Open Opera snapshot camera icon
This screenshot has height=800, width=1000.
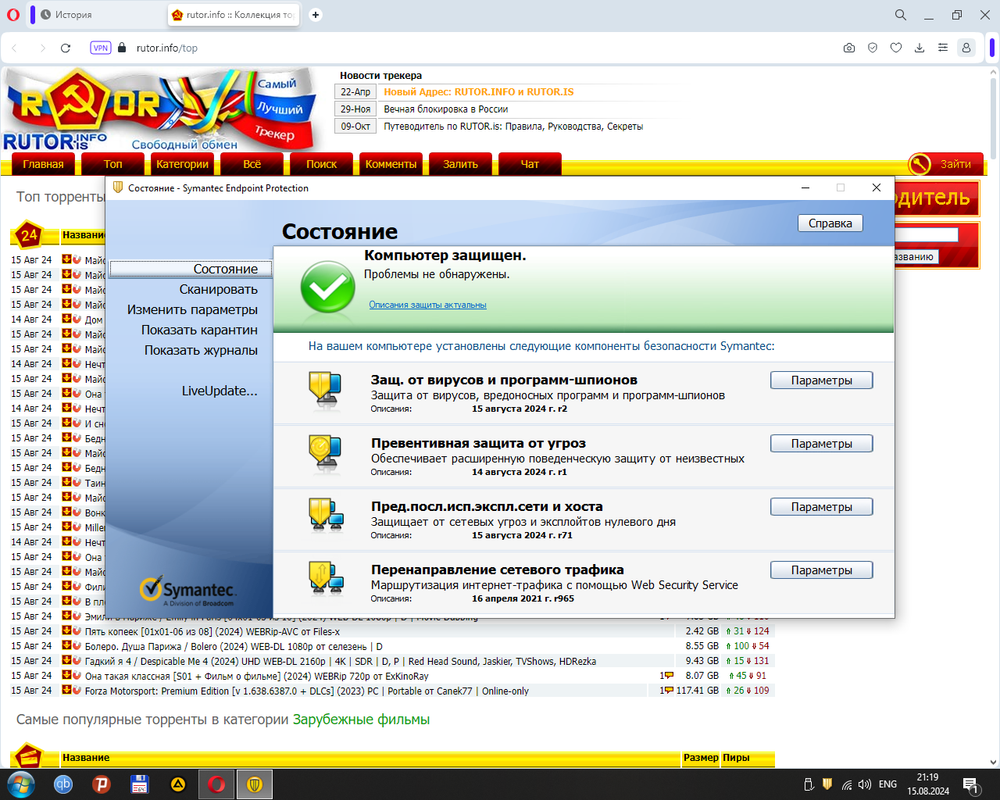[849, 48]
